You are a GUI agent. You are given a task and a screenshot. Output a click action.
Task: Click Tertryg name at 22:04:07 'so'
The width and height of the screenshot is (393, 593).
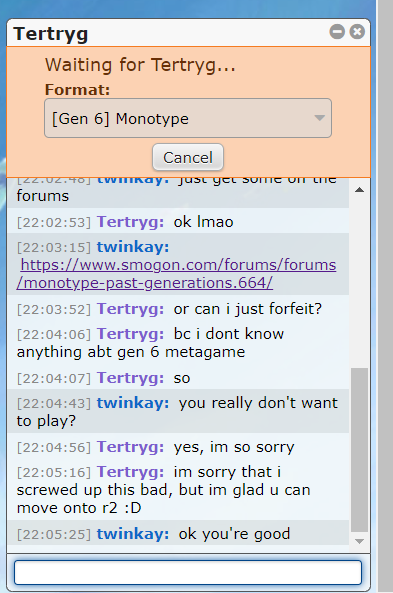130,377
